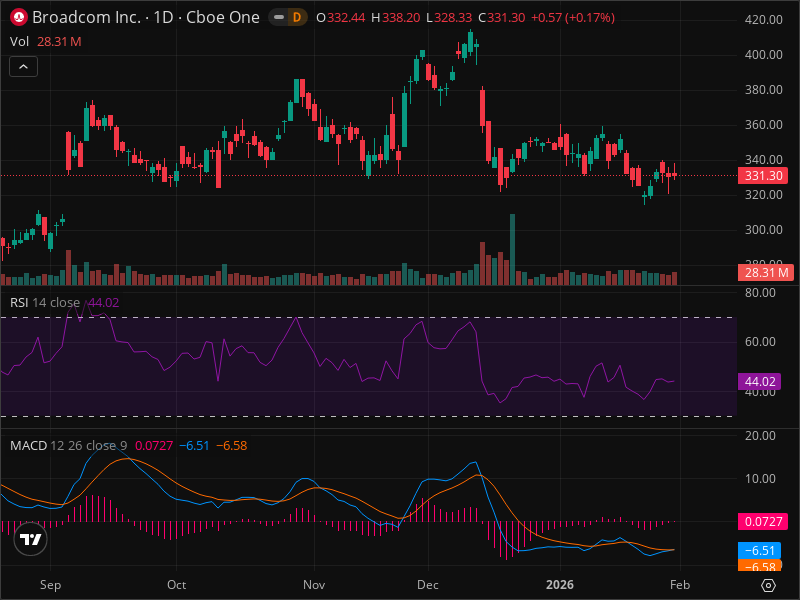Open chart settings gear icon
This screenshot has height=600, width=800.
click(x=768, y=585)
